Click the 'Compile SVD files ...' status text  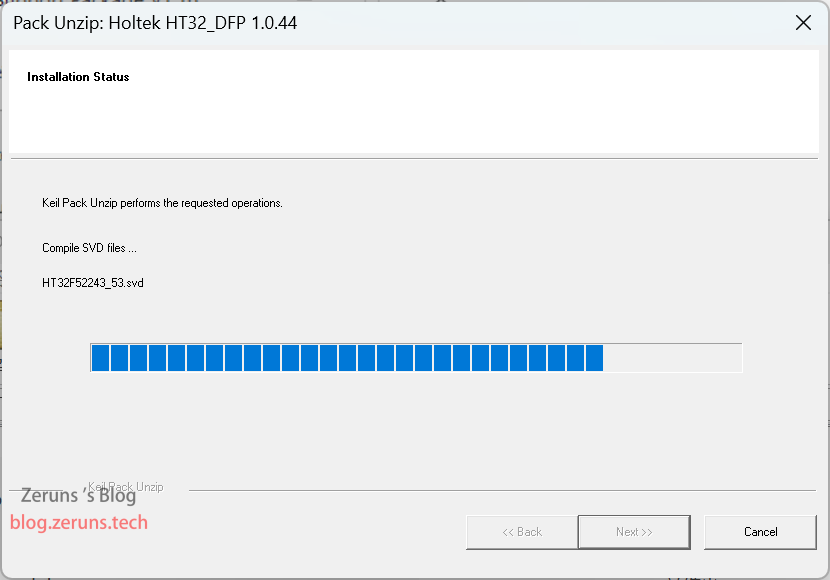pyautogui.click(x=89, y=248)
